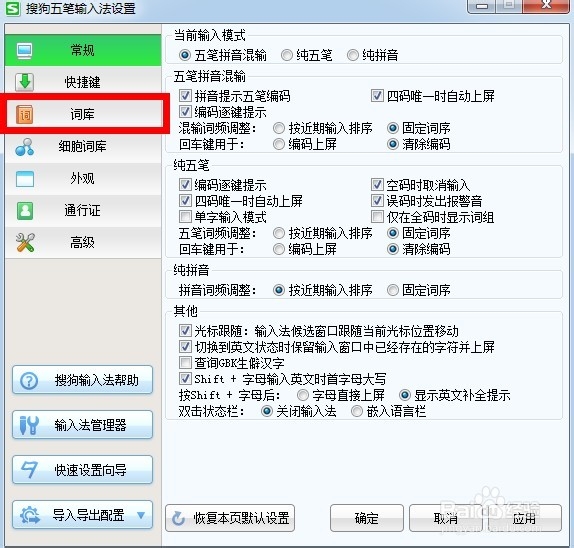This screenshot has height=548, width=574.
Task: Choose 固定词序 for 拼音词频调整
Action: click(x=393, y=290)
